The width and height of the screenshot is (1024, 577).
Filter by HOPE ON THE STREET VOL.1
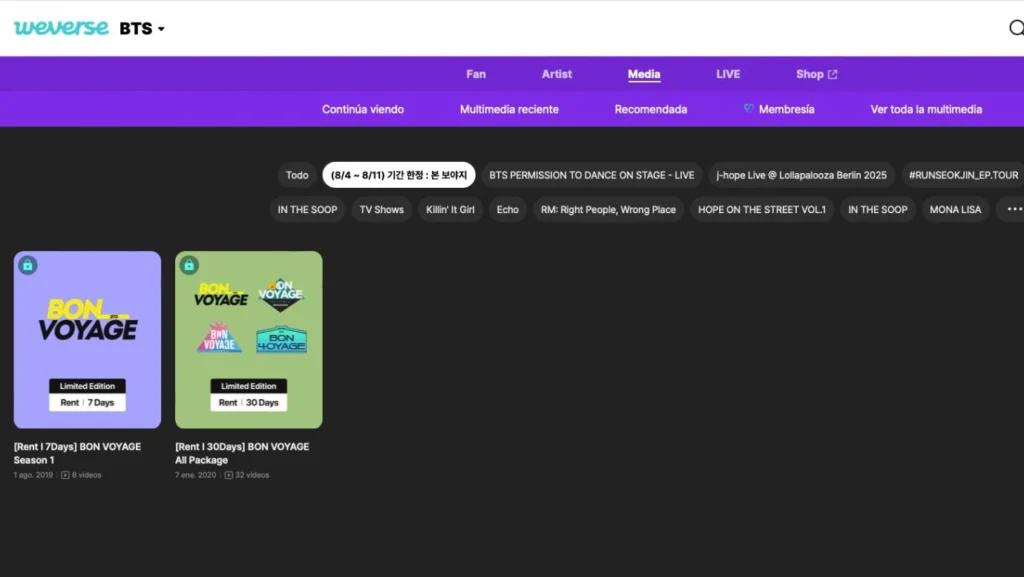point(761,210)
